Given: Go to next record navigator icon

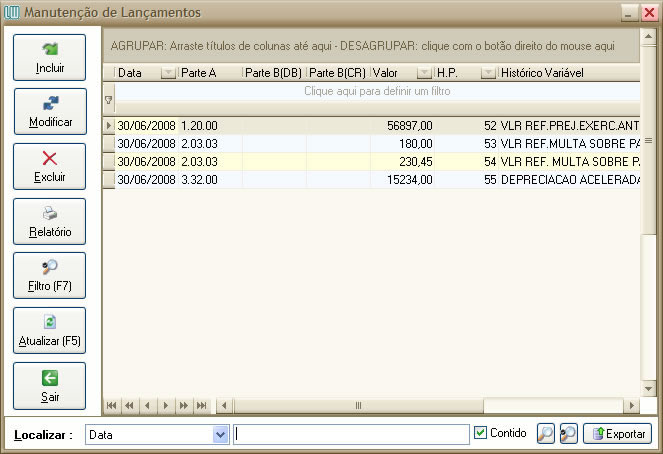Looking at the screenshot, I should click(x=166, y=406).
